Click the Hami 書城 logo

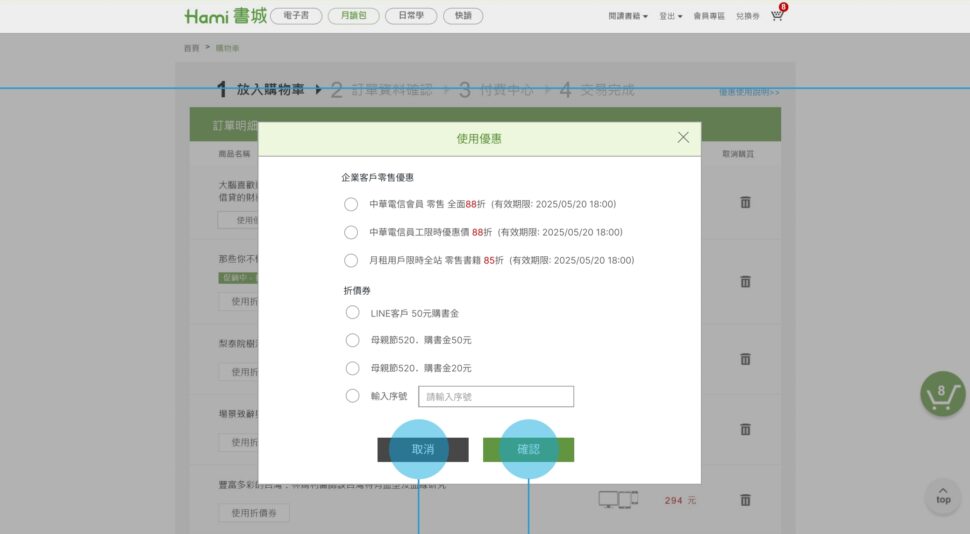click(x=225, y=15)
